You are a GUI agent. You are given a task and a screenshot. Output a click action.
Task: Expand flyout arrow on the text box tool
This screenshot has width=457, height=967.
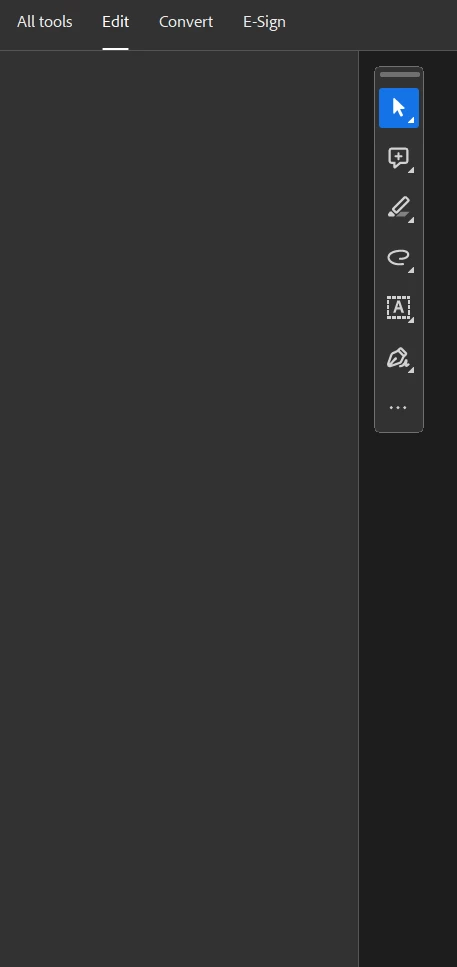411,320
